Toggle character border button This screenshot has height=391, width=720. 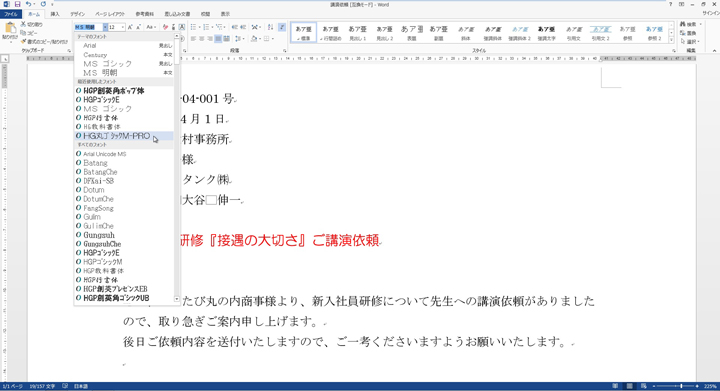[x=182, y=28]
